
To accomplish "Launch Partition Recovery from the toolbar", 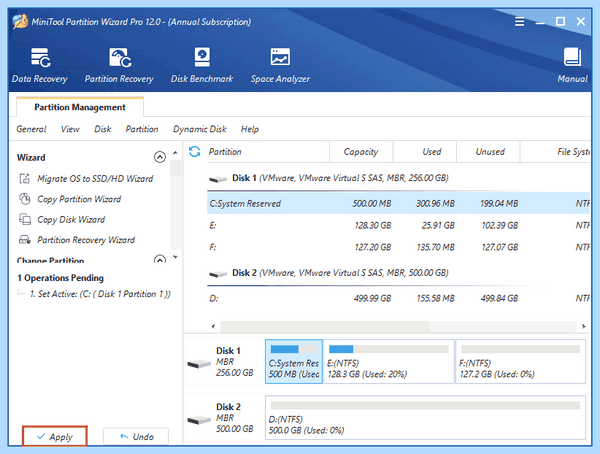I will click(x=119, y=65).
